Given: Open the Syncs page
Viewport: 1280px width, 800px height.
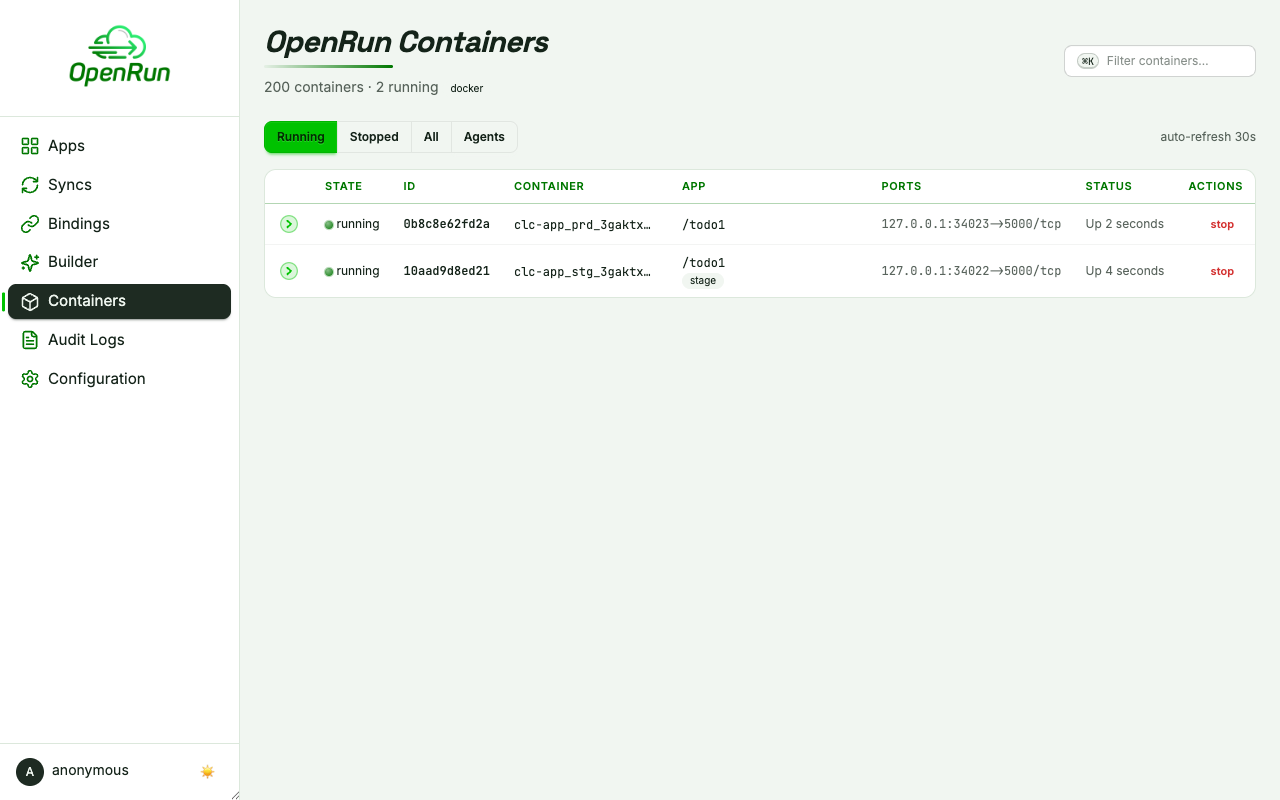Looking at the screenshot, I should point(119,185).
